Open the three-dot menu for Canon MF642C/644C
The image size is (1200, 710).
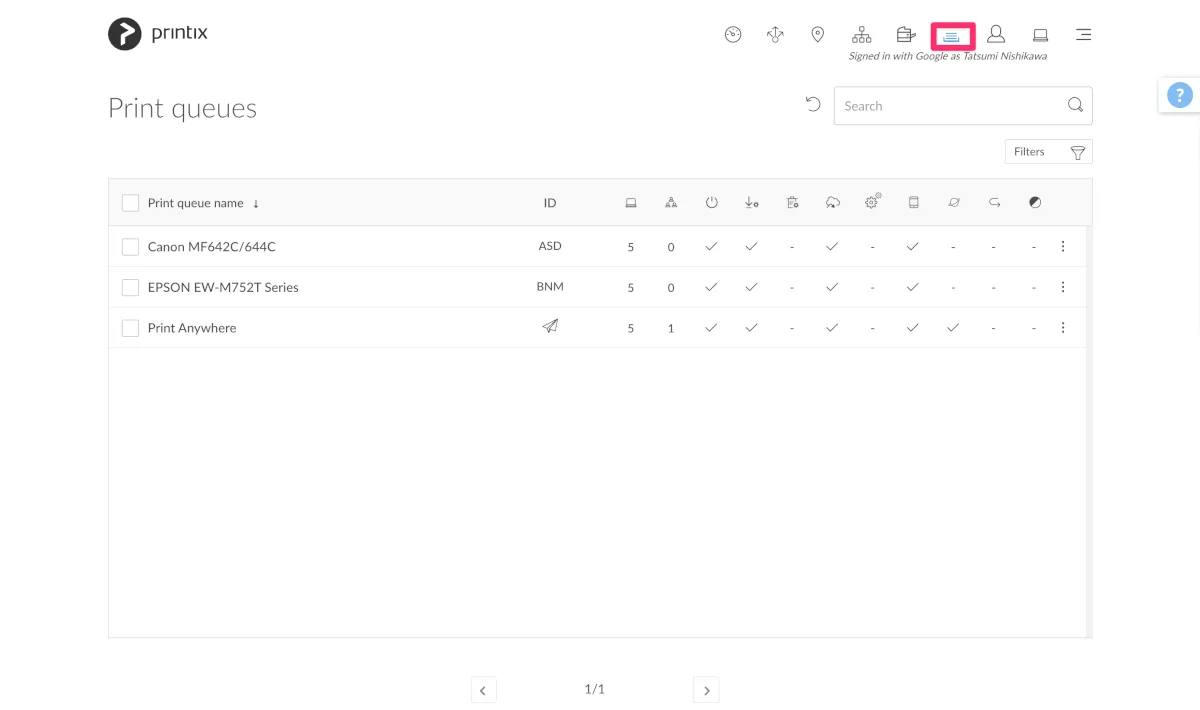pos(1063,246)
